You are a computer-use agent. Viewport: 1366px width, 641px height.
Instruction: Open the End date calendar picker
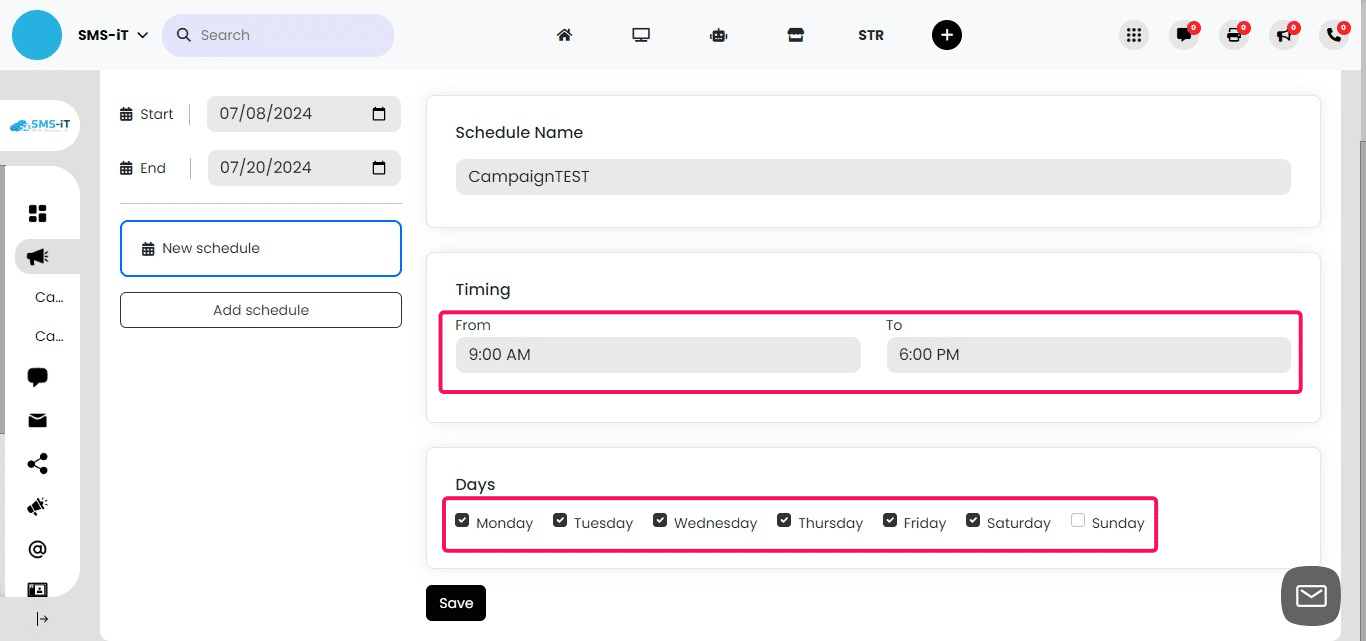pos(378,167)
